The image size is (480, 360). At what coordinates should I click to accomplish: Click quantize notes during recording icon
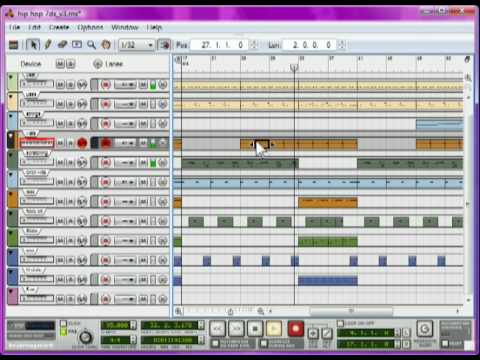(264, 343)
